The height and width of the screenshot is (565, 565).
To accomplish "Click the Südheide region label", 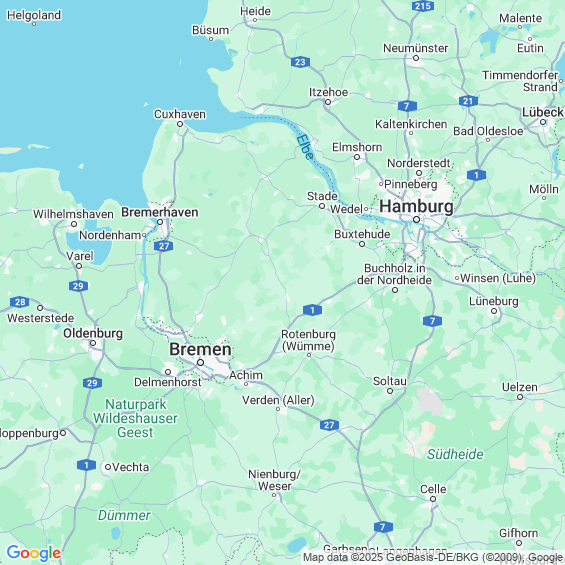I will [455, 454].
